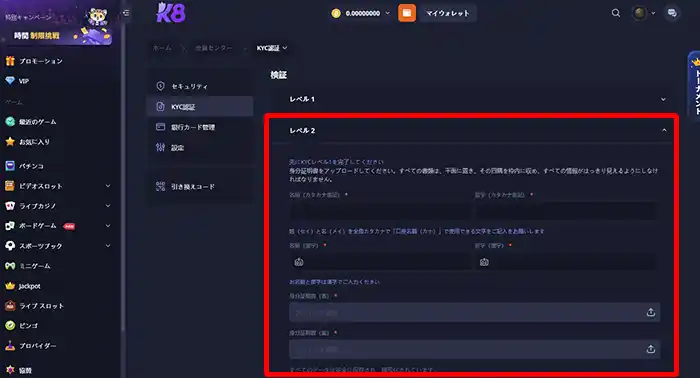Click the スポーツブック soccer ball icon
Screen dimensions: 700x378
pyautogui.click(x=10, y=245)
